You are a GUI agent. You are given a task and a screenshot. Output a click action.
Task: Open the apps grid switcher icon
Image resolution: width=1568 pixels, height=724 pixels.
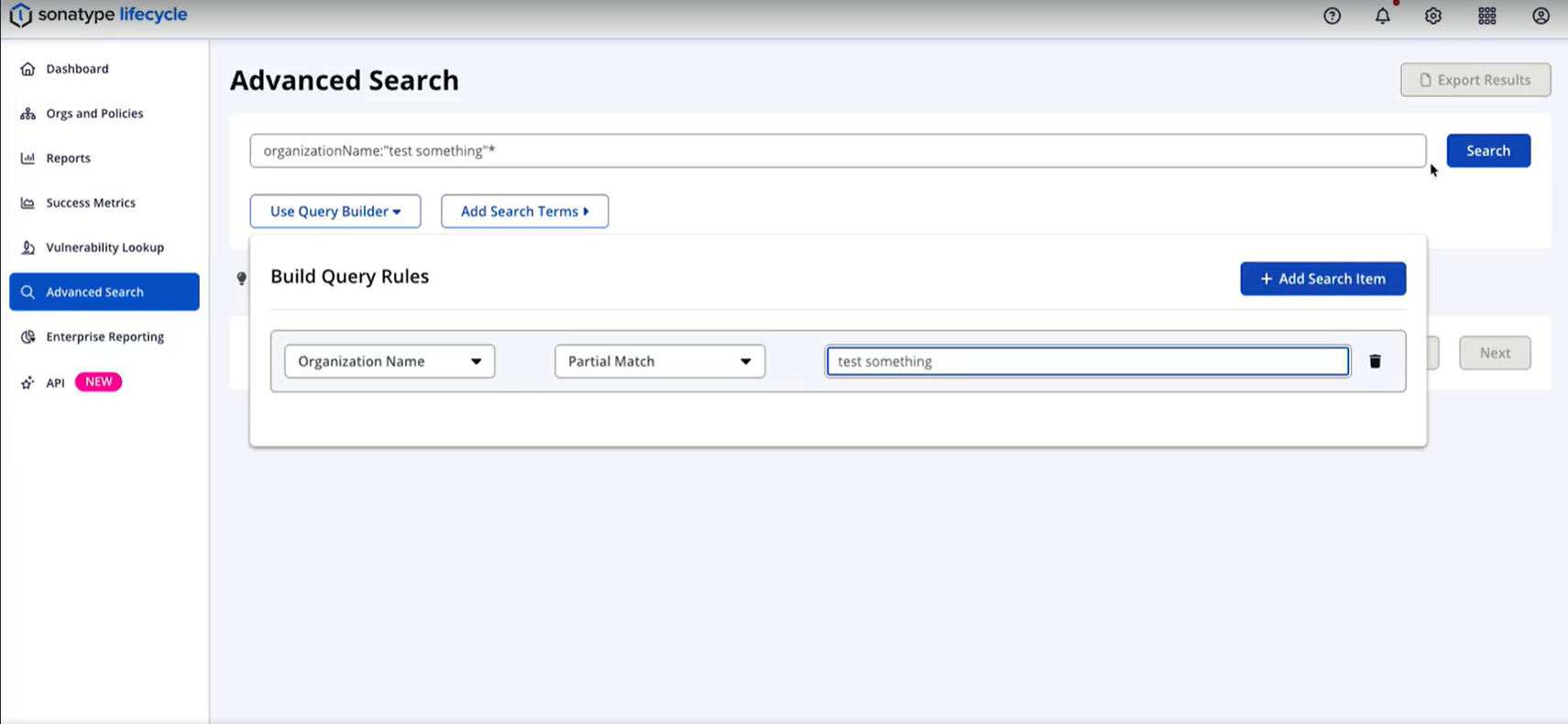coord(1486,16)
